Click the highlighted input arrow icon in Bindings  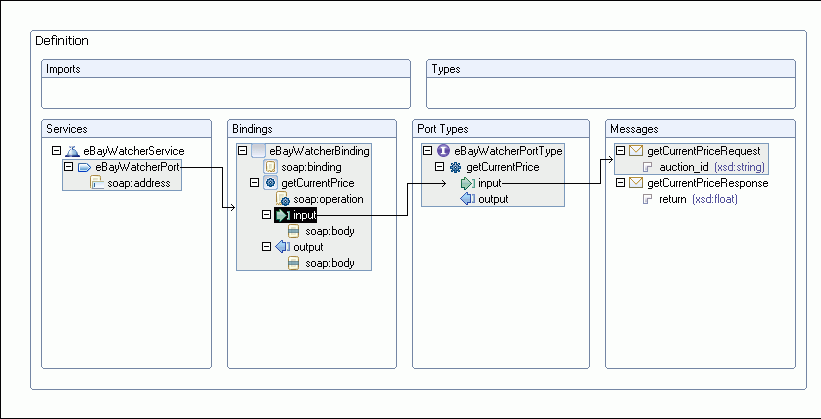click(282, 215)
